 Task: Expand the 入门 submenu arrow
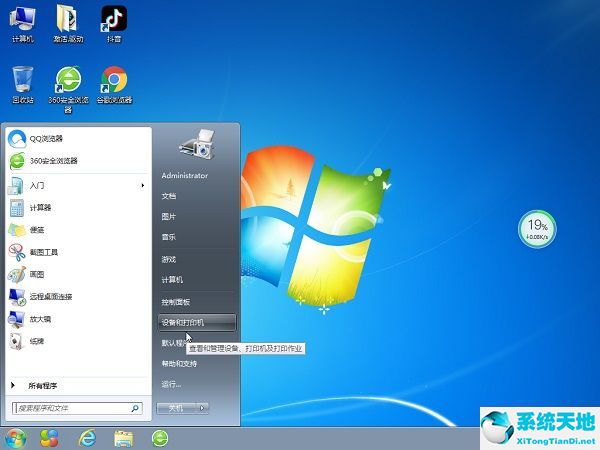click(x=143, y=185)
